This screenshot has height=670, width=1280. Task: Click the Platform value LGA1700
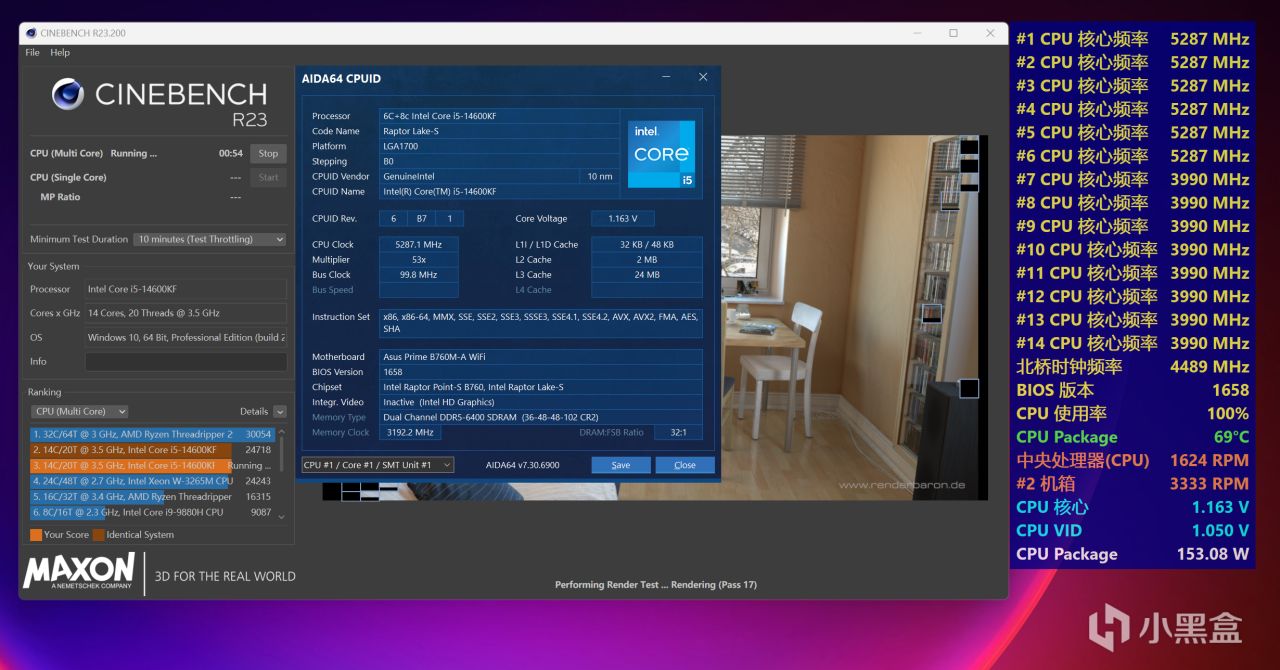(x=499, y=146)
